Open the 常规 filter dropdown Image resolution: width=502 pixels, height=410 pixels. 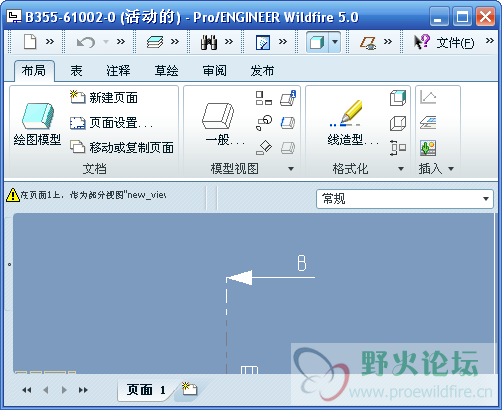point(405,199)
